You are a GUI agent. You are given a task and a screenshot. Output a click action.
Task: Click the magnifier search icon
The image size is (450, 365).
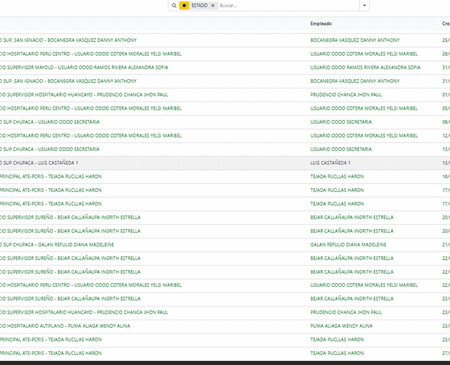click(174, 5)
